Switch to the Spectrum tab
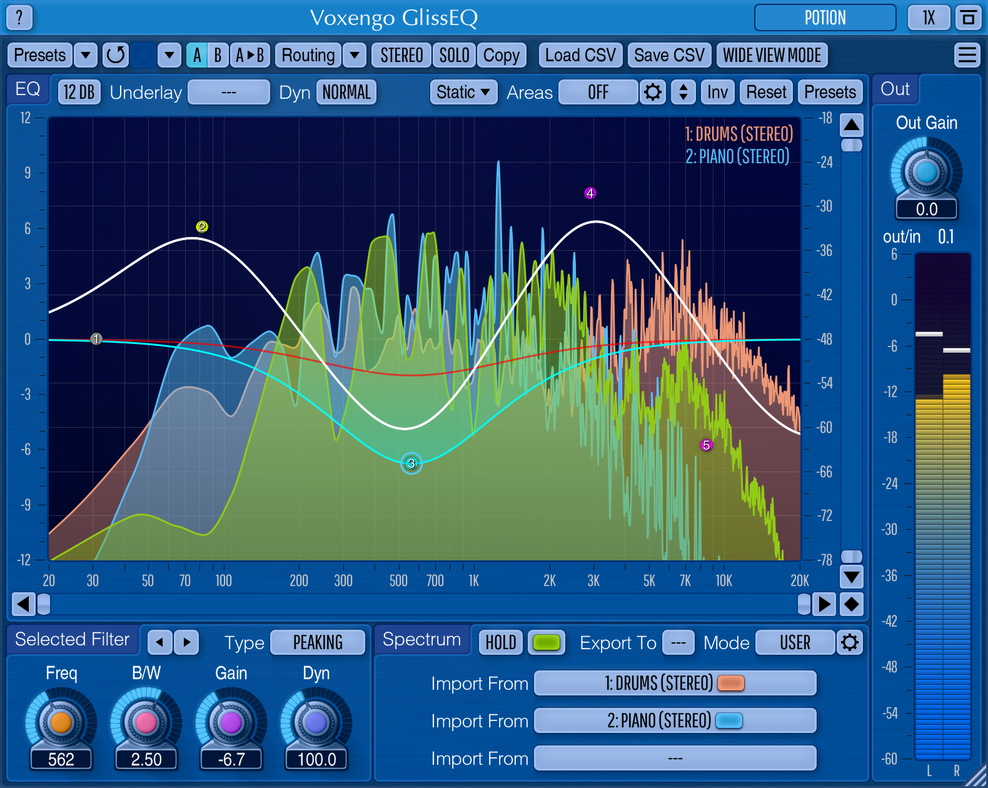The width and height of the screenshot is (988, 788). 421,640
